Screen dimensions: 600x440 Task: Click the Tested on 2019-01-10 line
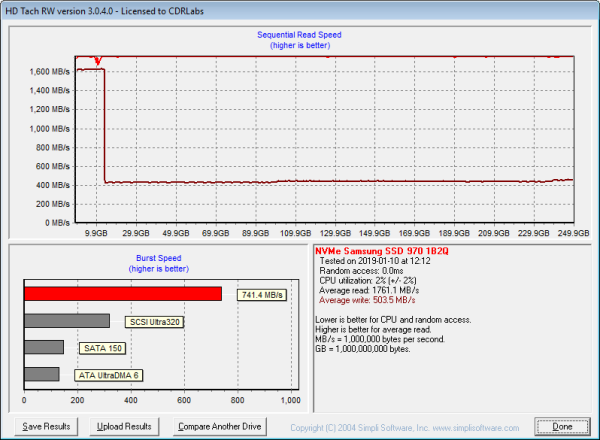[375, 261]
